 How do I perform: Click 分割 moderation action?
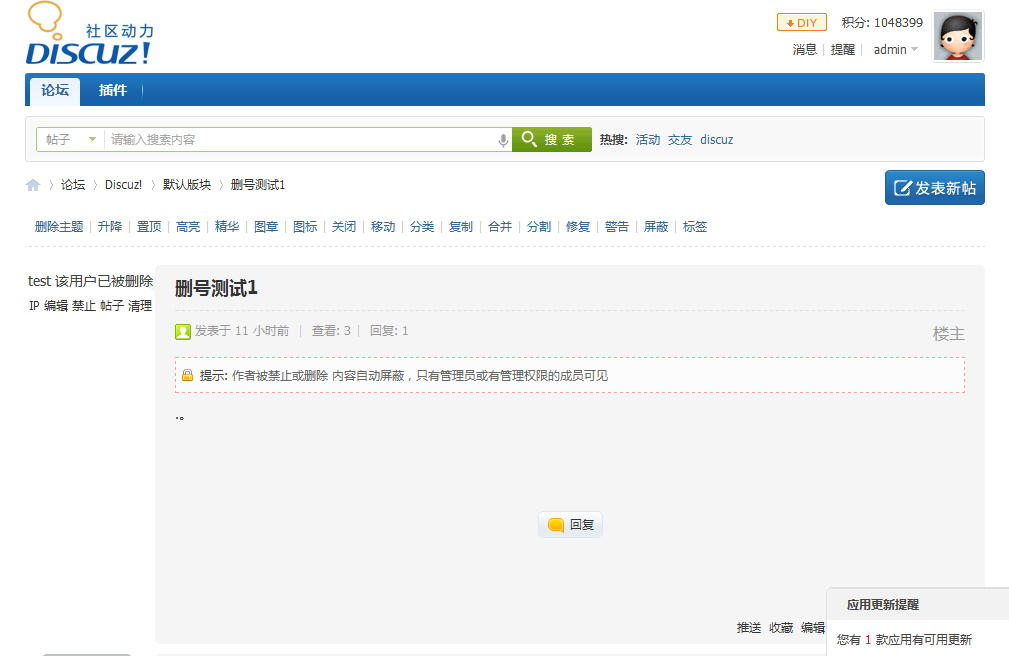click(539, 227)
